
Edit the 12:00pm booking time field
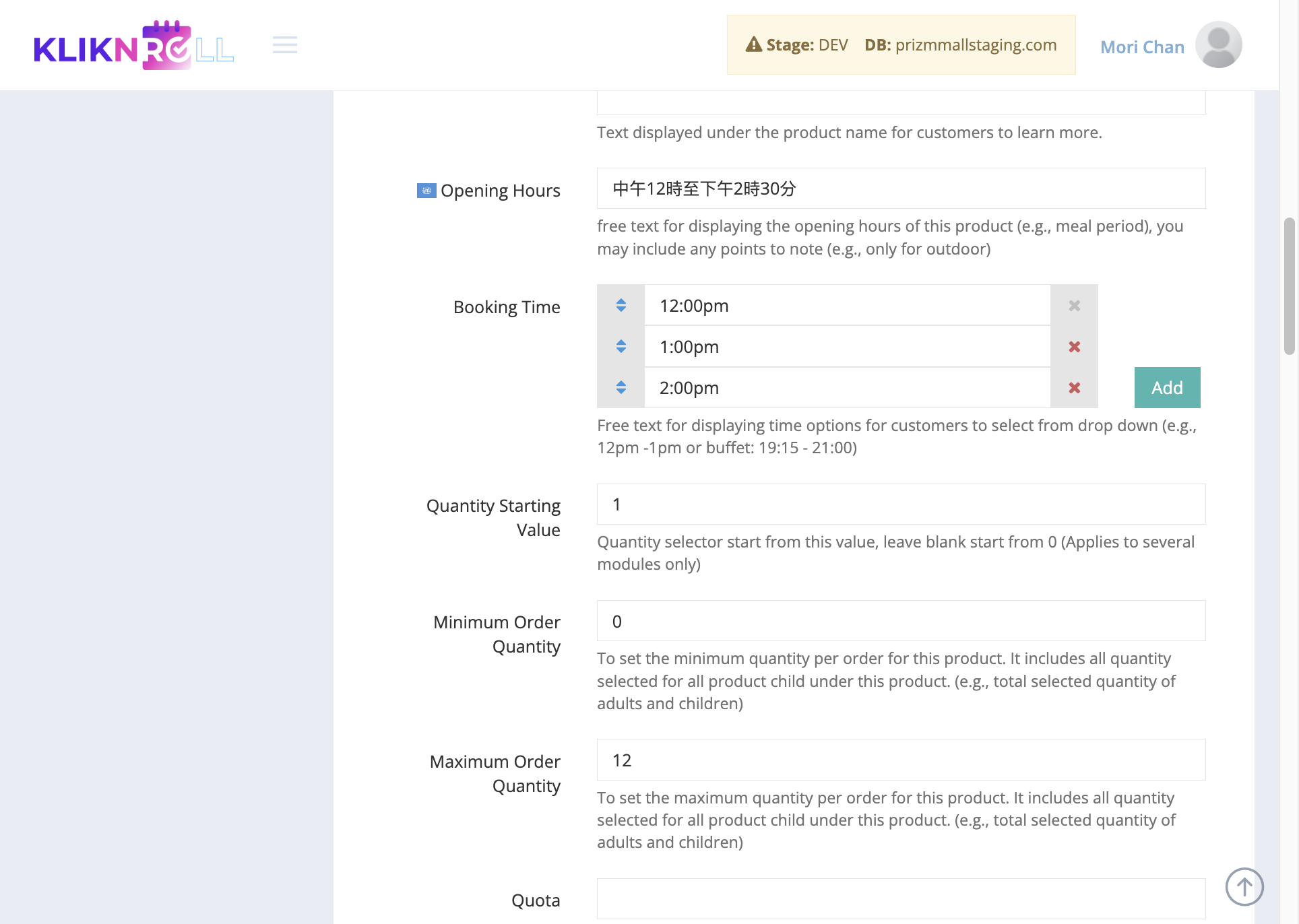pos(848,306)
